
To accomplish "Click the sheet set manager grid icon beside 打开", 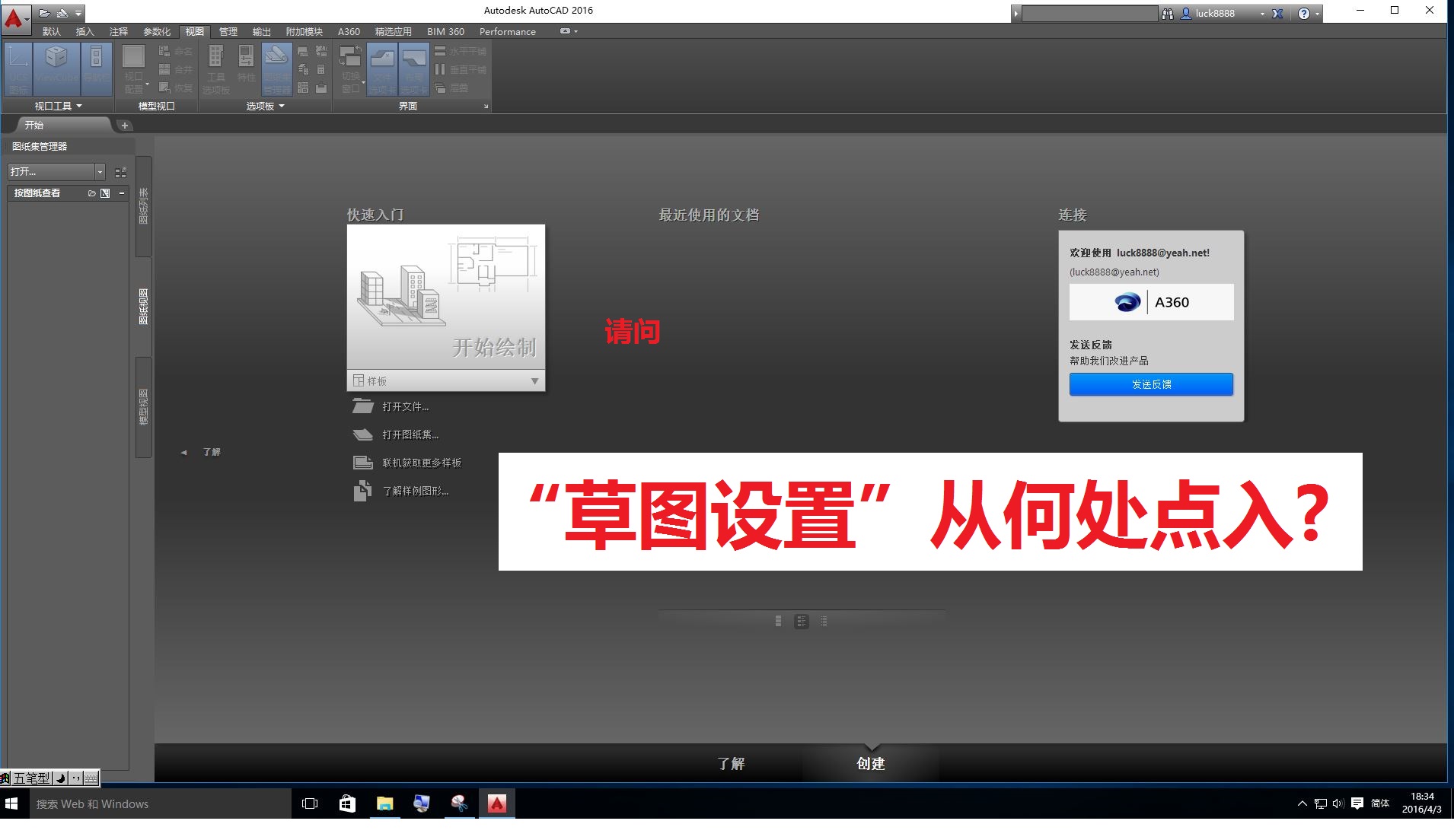I will (x=120, y=173).
